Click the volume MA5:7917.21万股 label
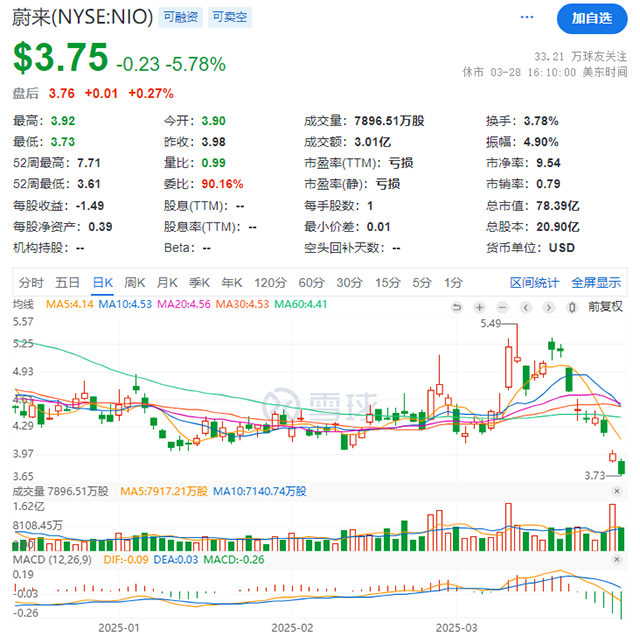 tap(164, 491)
